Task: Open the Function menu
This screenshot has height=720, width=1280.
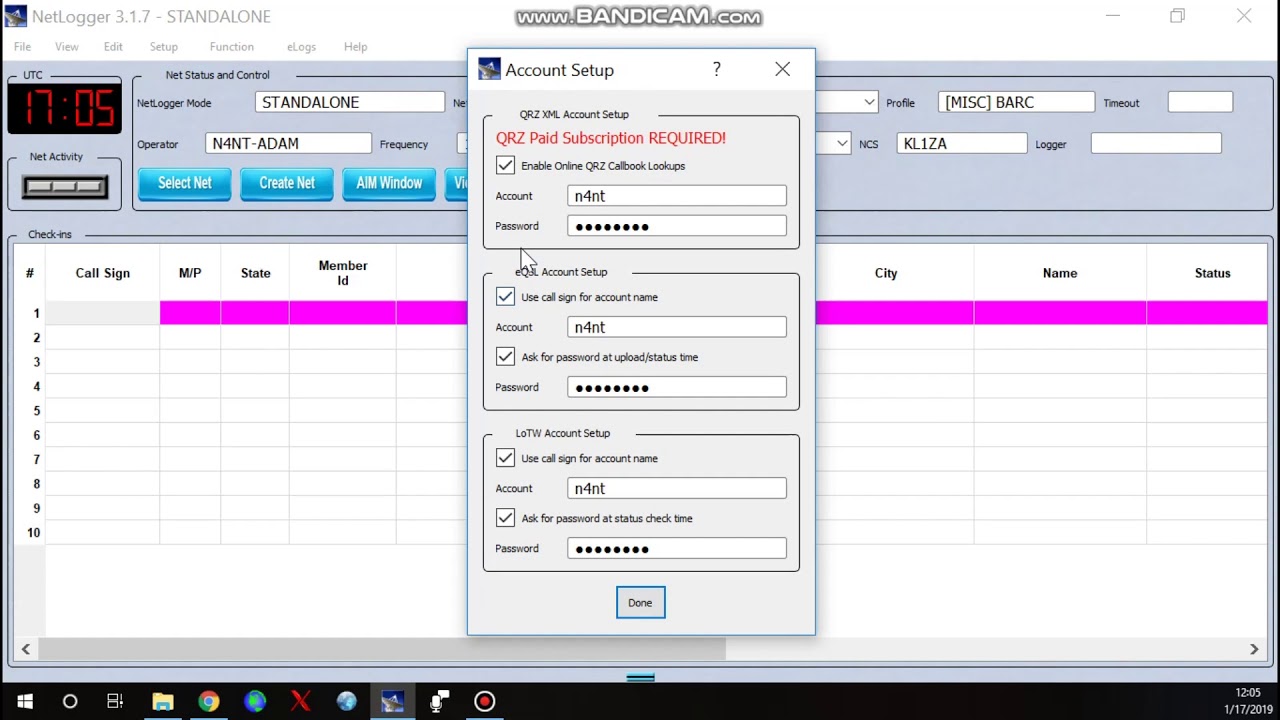Action: [231, 47]
